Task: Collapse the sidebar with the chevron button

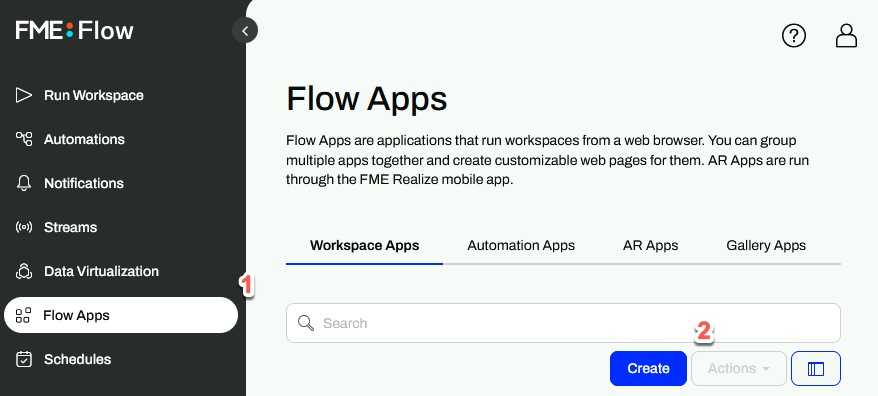Action: pos(245,31)
